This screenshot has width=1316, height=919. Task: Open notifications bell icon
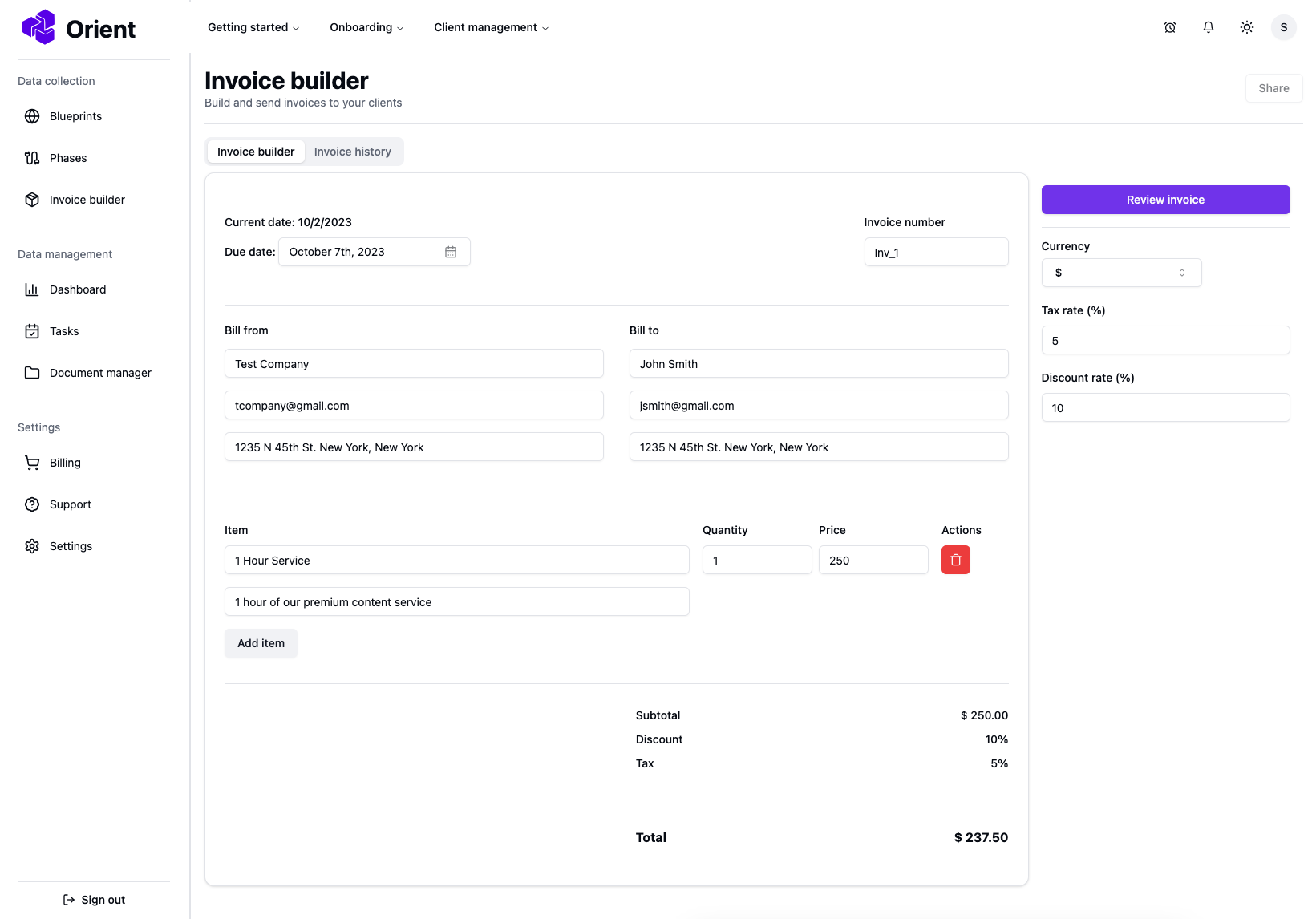coord(1209,27)
